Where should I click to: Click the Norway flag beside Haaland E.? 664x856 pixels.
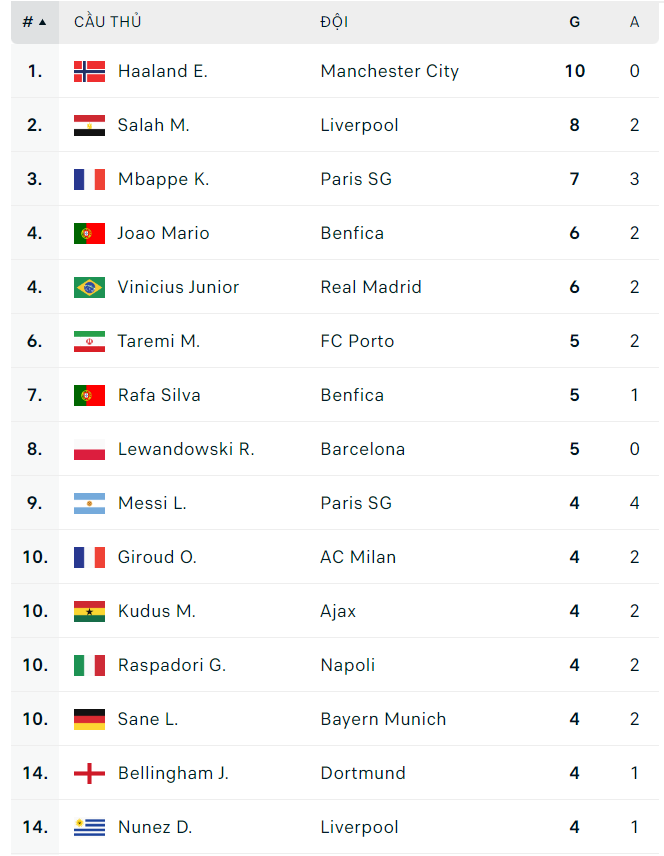point(89,71)
